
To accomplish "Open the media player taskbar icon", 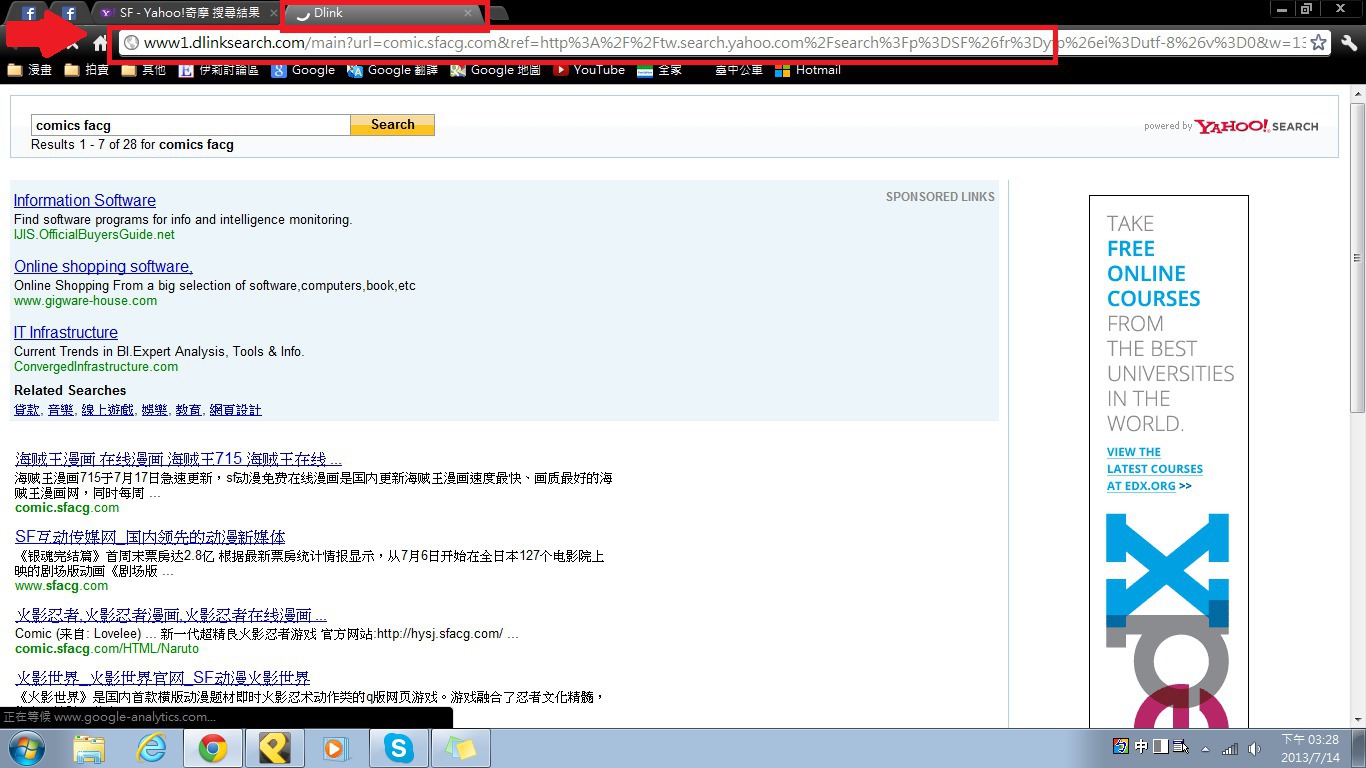I will point(337,748).
